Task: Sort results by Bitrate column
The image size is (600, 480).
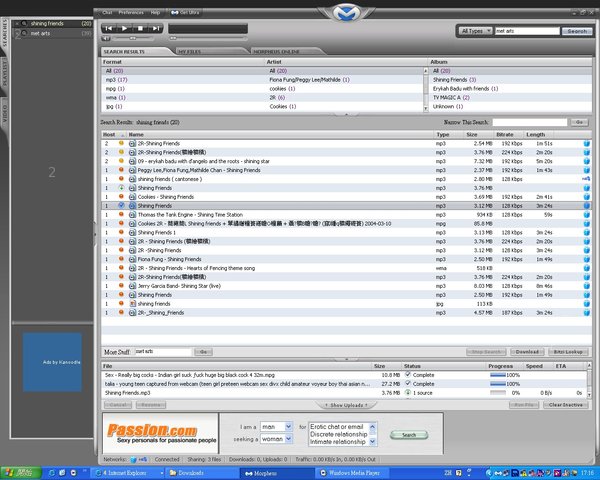Action: pos(508,135)
